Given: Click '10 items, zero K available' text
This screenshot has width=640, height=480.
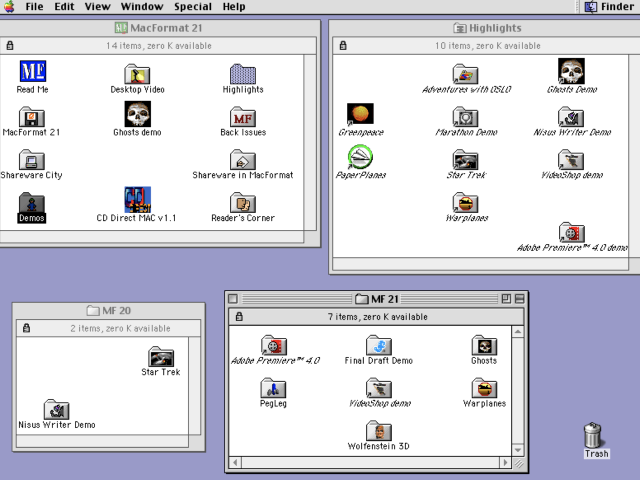Looking at the screenshot, I should pyautogui.click(x=488, y=46).
